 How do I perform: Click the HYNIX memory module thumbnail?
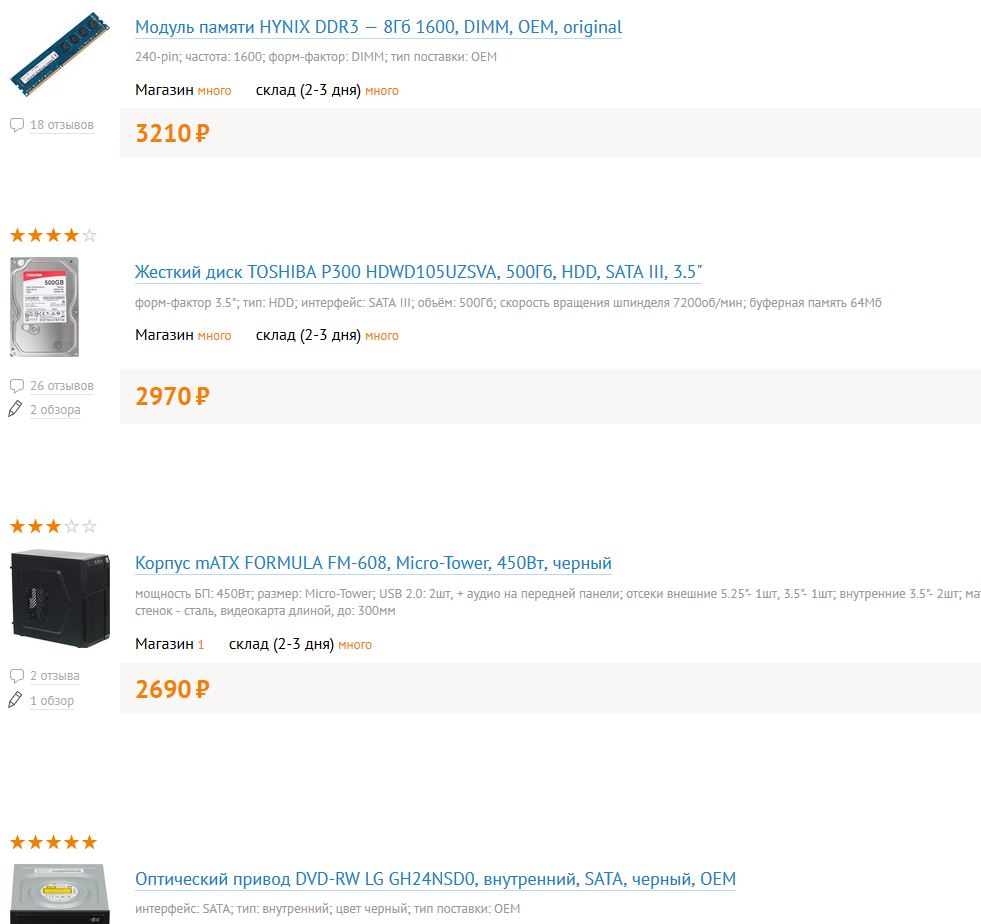[59, 55]
